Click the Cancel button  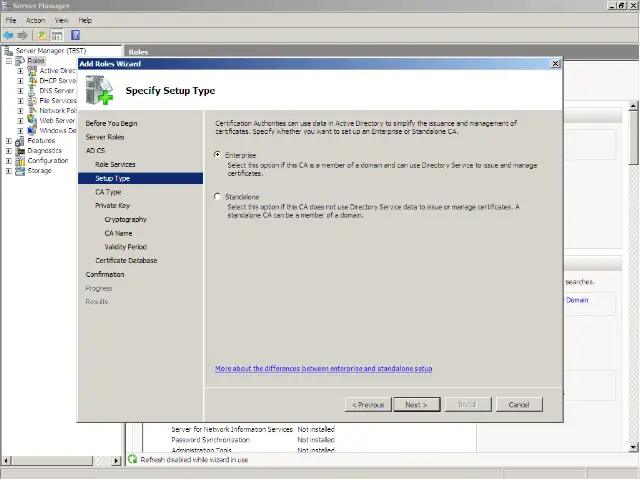tap(519, 404)
